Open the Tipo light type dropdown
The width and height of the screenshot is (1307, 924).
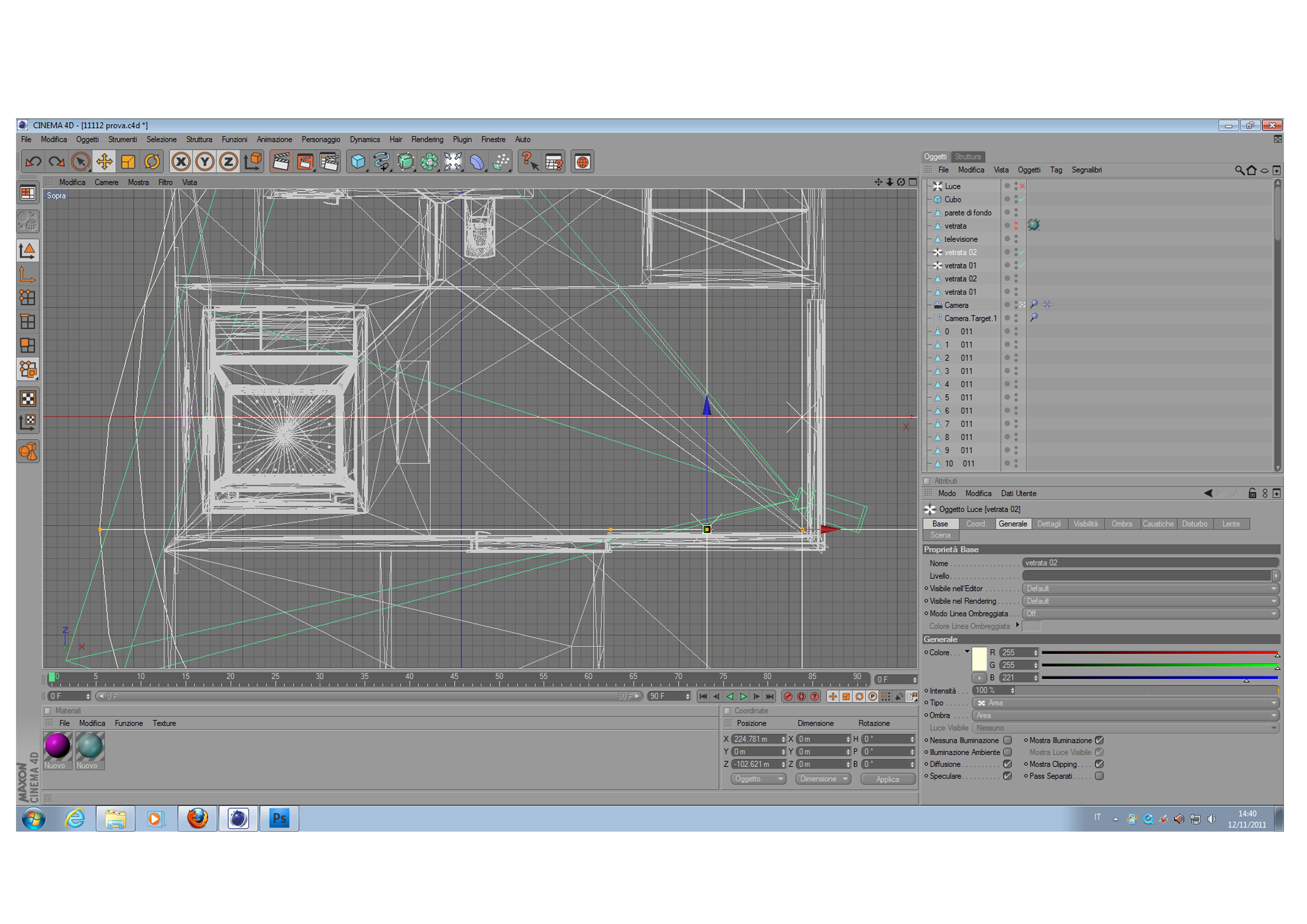(1124, 703)
